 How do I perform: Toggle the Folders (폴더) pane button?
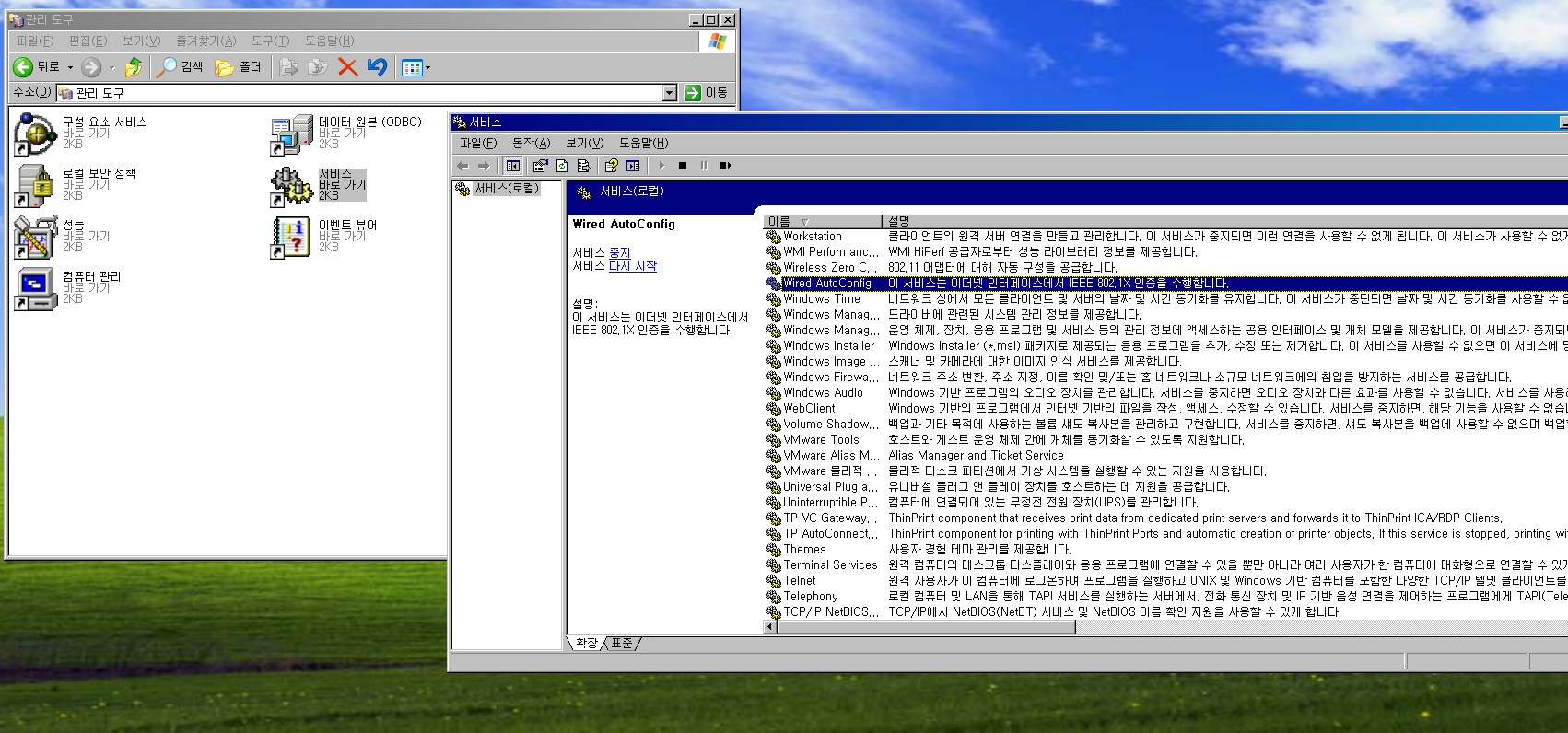click(238, 67)
